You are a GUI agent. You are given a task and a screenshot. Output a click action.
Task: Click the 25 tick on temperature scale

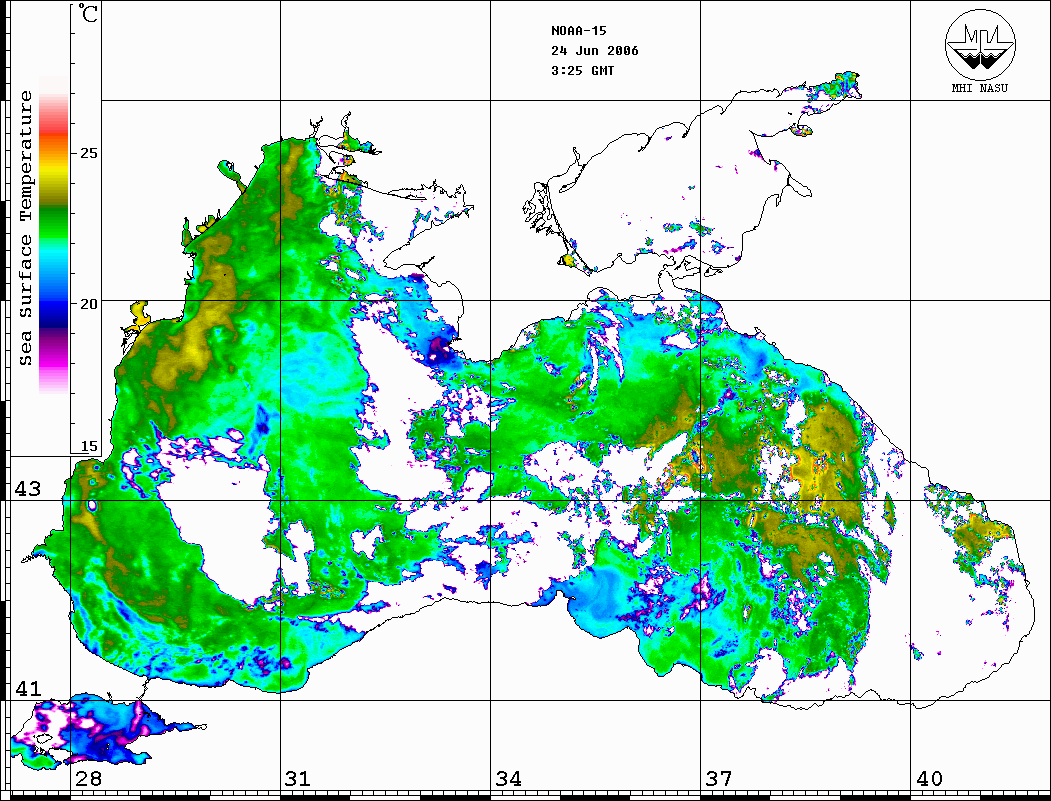(88, 153)
